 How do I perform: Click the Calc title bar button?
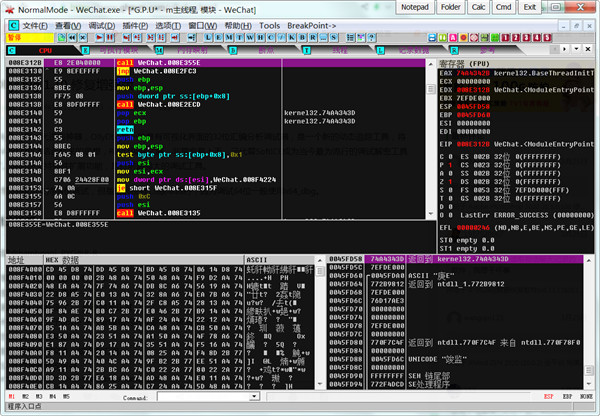tap(478, 7)
